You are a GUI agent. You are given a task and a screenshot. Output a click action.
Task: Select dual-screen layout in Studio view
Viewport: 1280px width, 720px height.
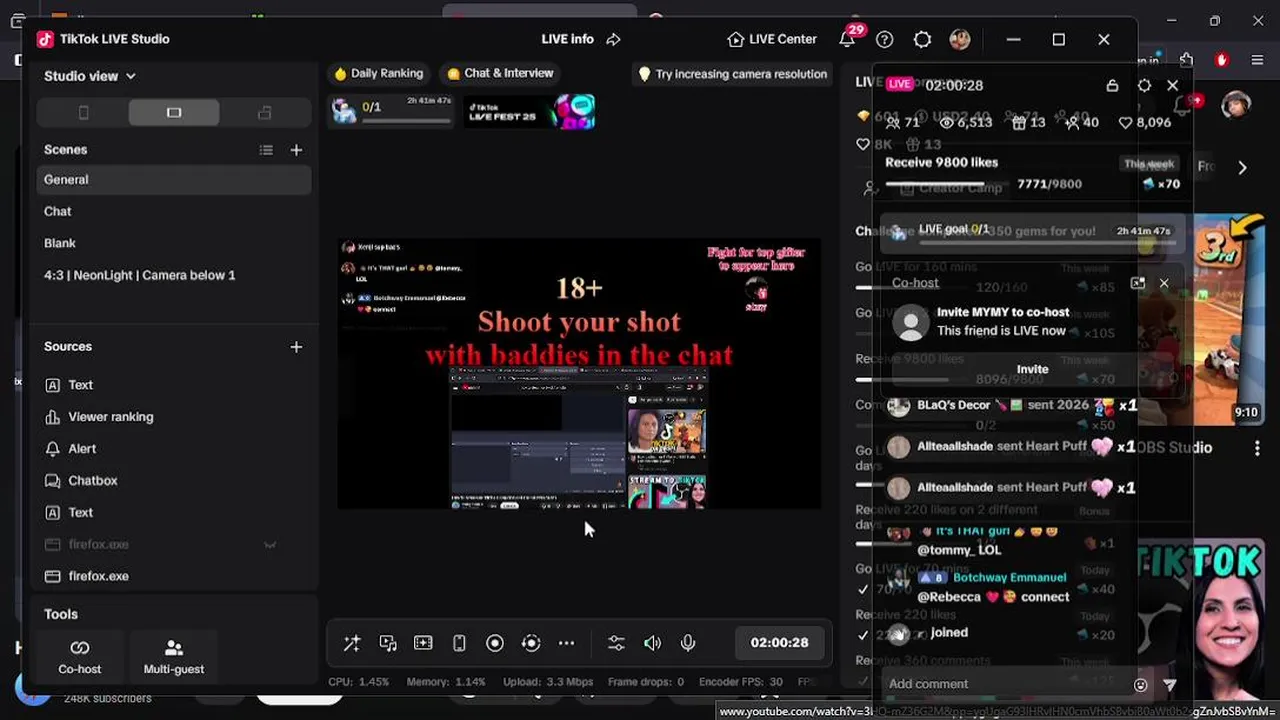(264, 113)
